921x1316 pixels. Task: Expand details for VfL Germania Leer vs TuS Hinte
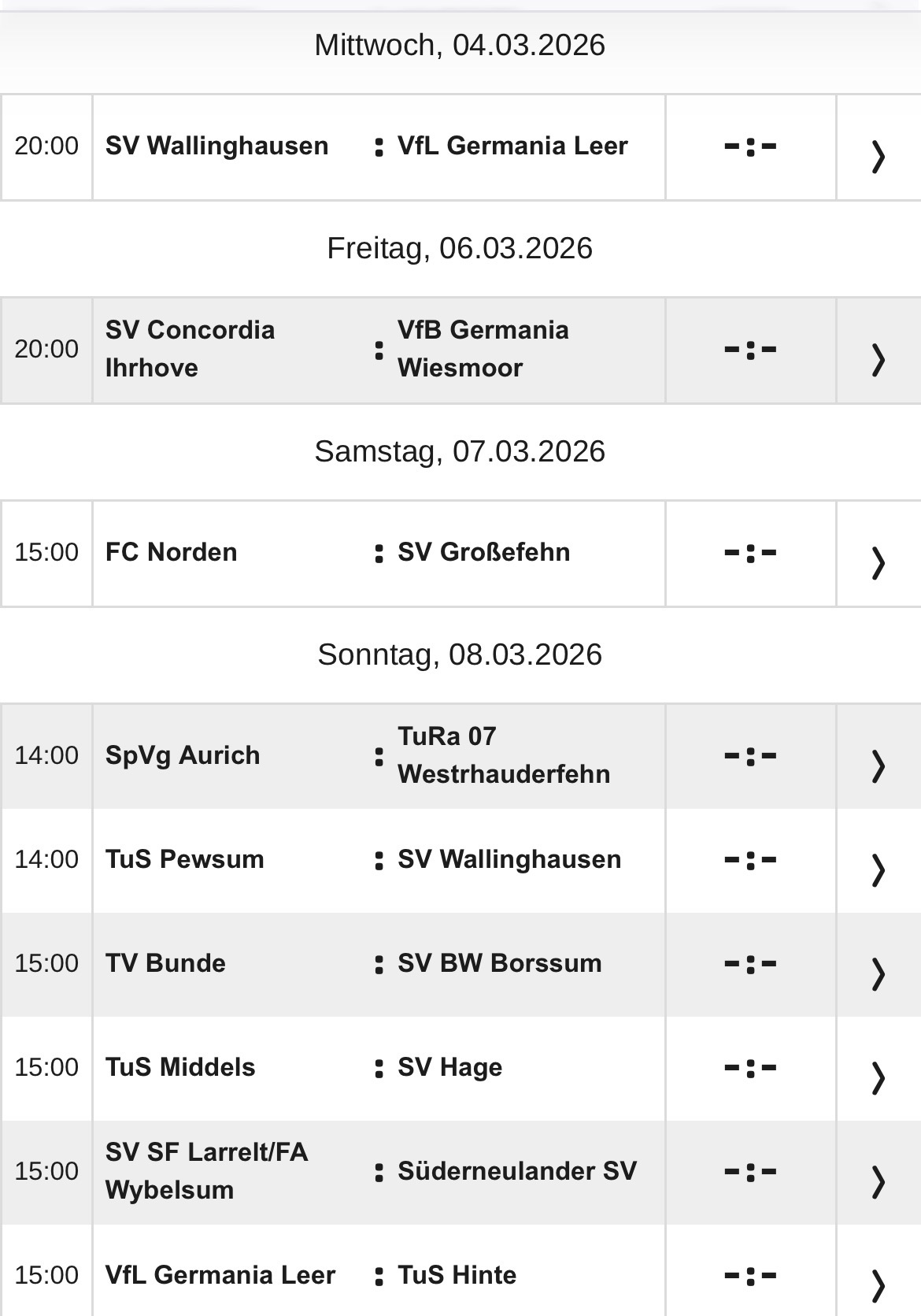point(876,1275)
